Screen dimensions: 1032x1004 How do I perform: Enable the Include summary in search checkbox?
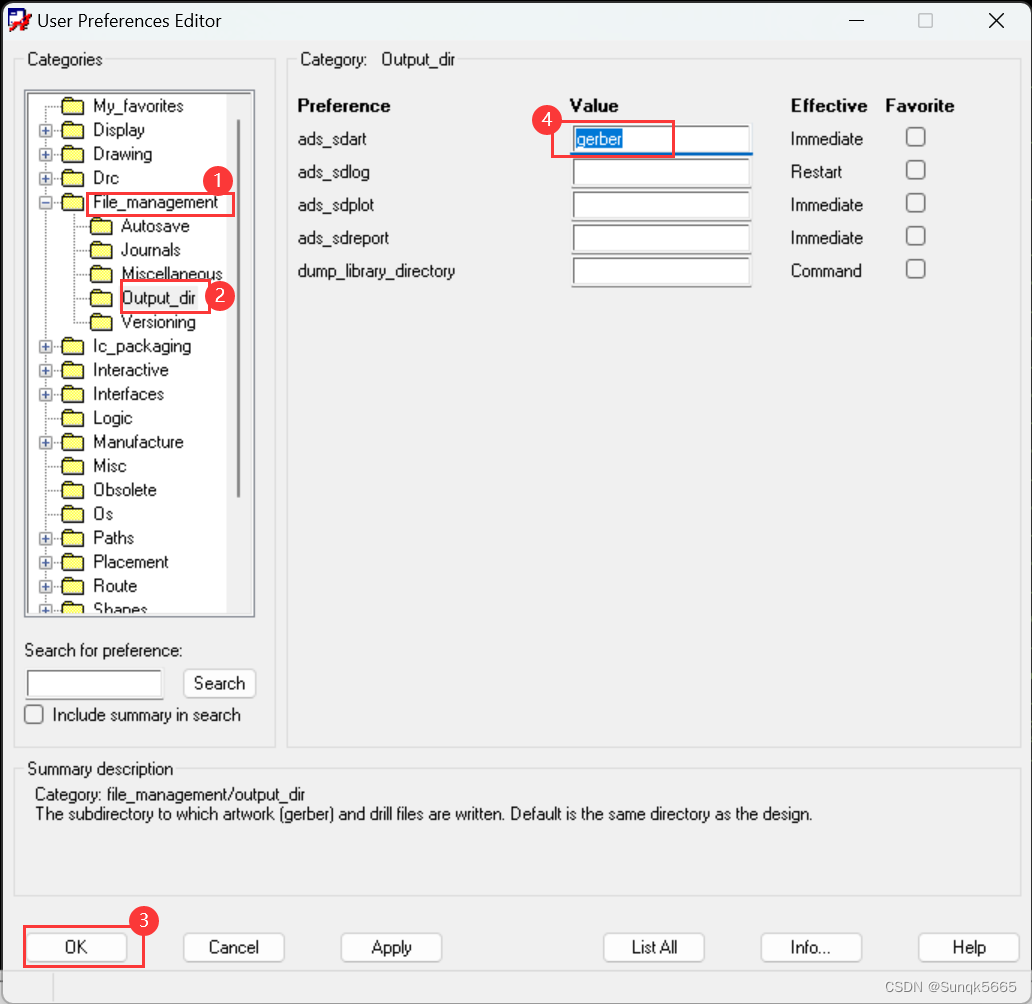click(x=33, y=714)
